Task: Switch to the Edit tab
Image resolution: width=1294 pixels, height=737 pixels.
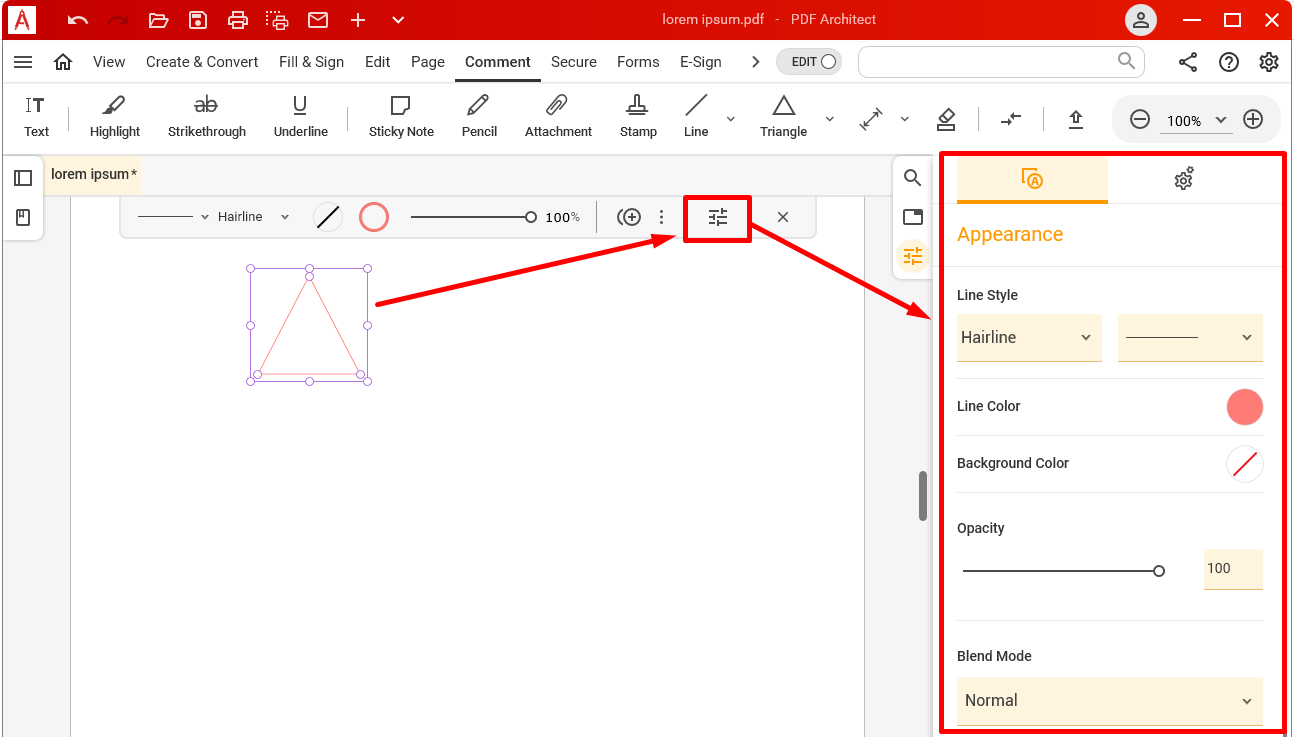Action: point(378,62)
